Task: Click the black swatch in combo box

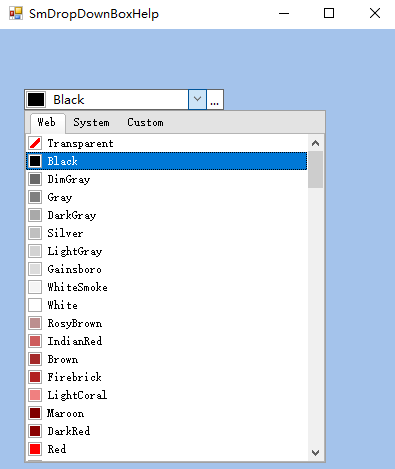Action: click(x=36, y=99)
